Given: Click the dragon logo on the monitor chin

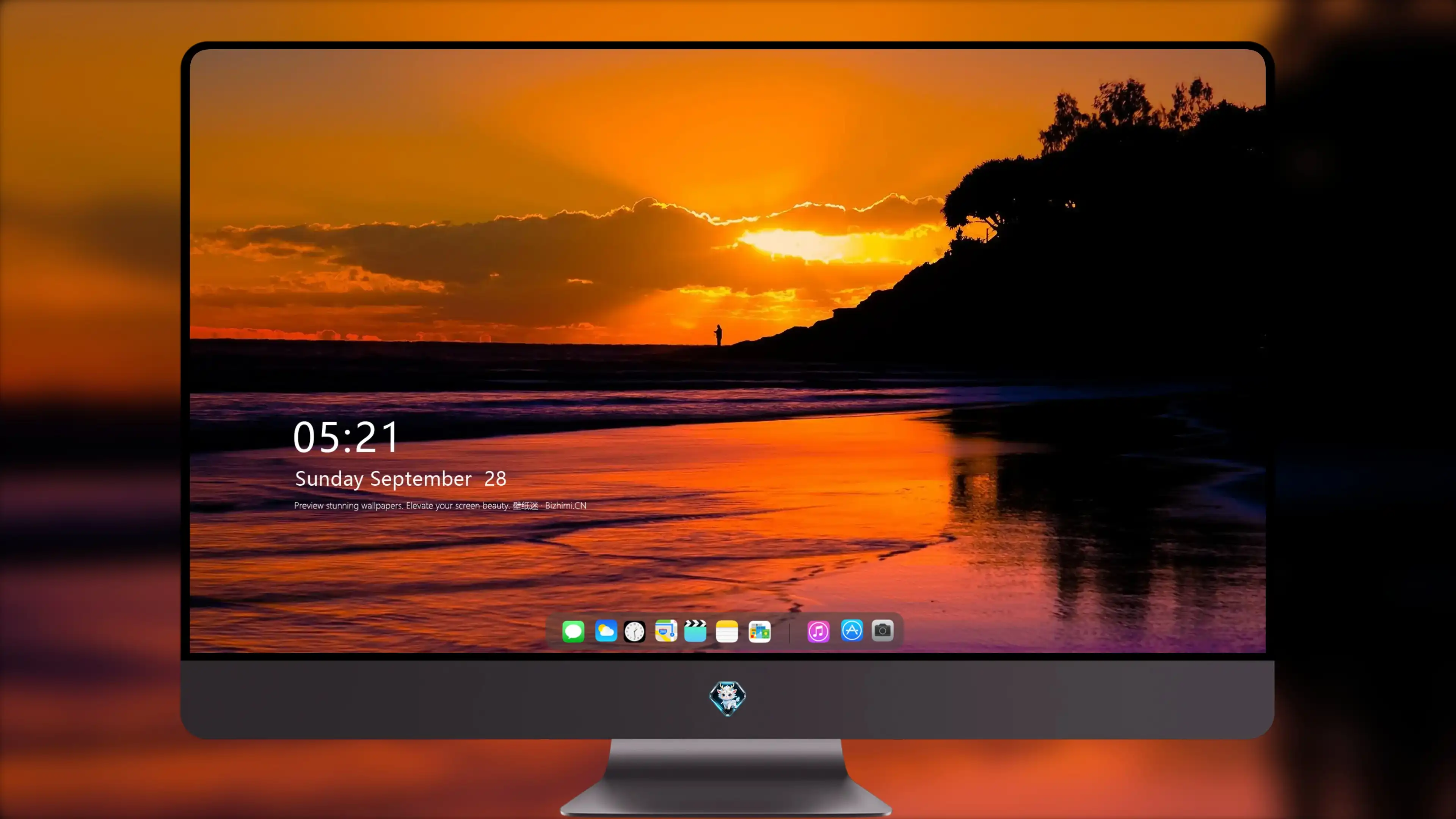Looking at the screenshot, I should (x=728, y=698).
